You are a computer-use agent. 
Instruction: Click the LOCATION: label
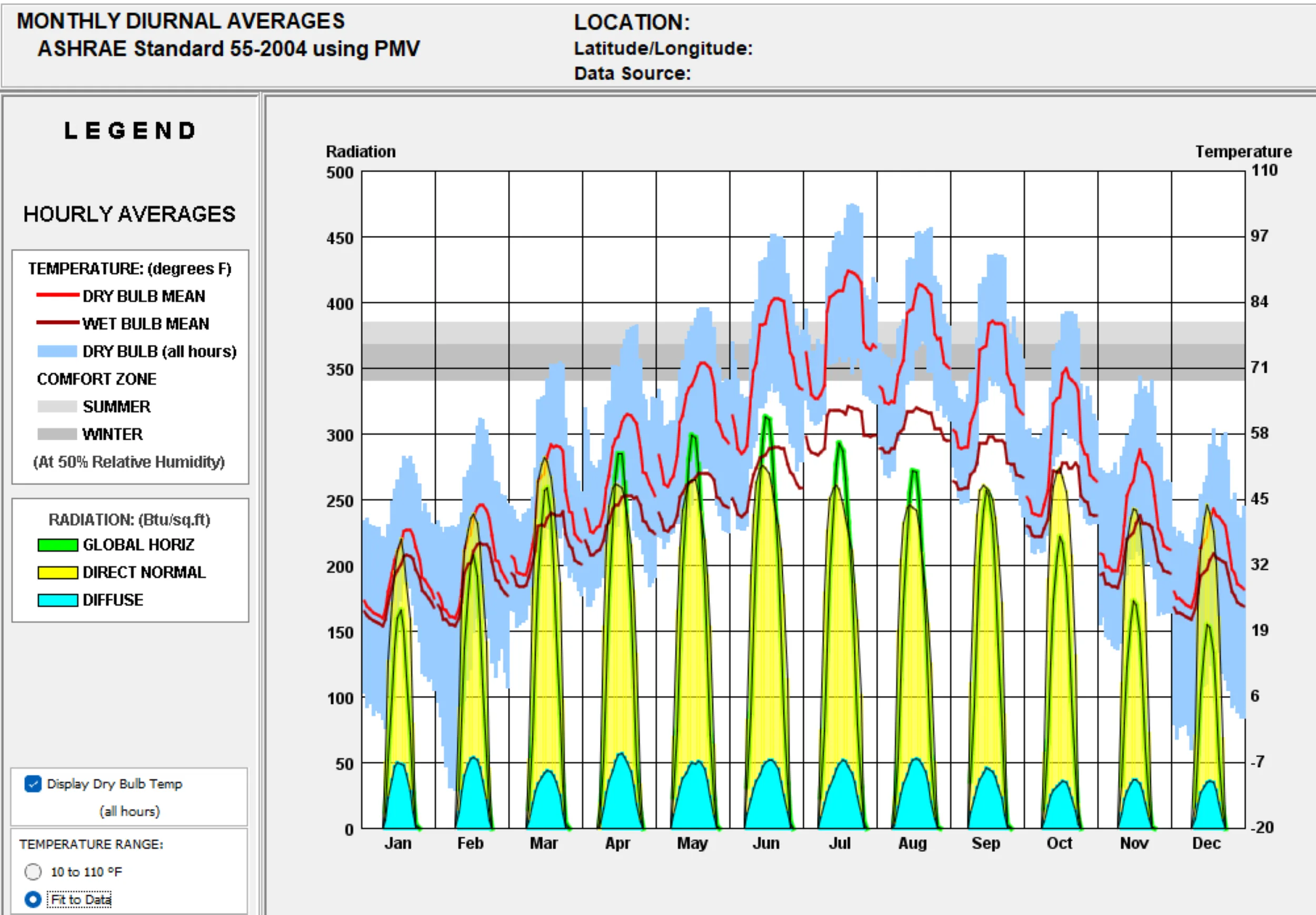pos(632,22)
